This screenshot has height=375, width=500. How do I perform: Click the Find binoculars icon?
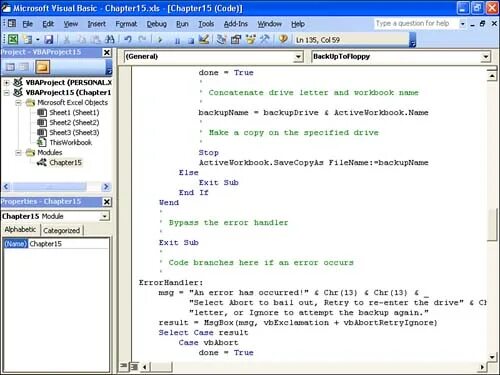point(110,40)
